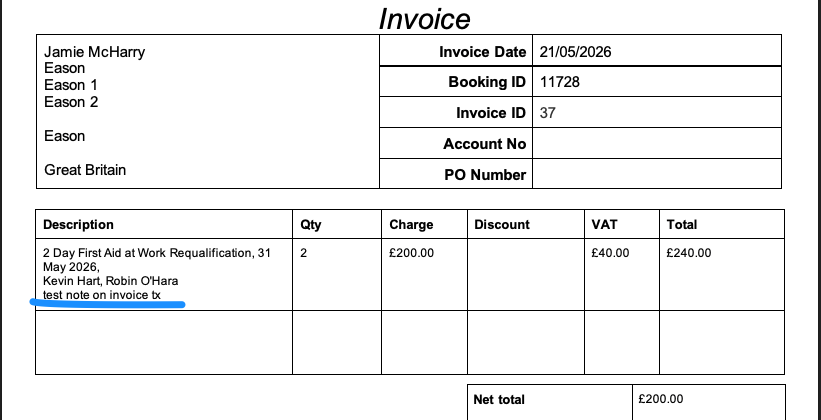This screenshot has width=821, height=420.
Task: Click the Invoice title heading
Action: tap(425, 18)
